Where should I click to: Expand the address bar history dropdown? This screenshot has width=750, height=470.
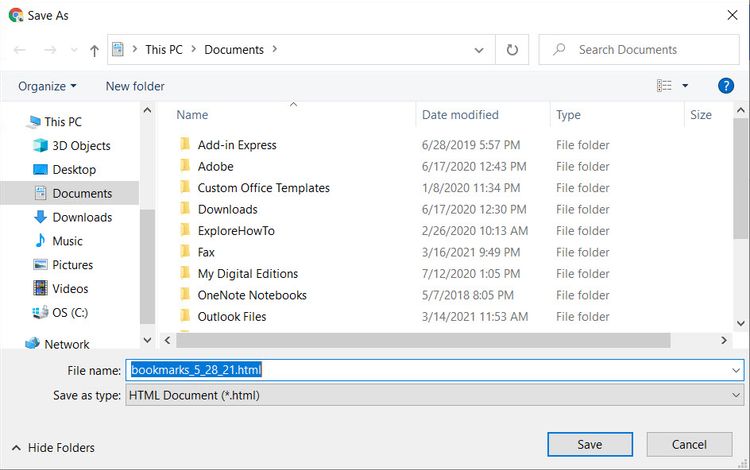(478, 50)
